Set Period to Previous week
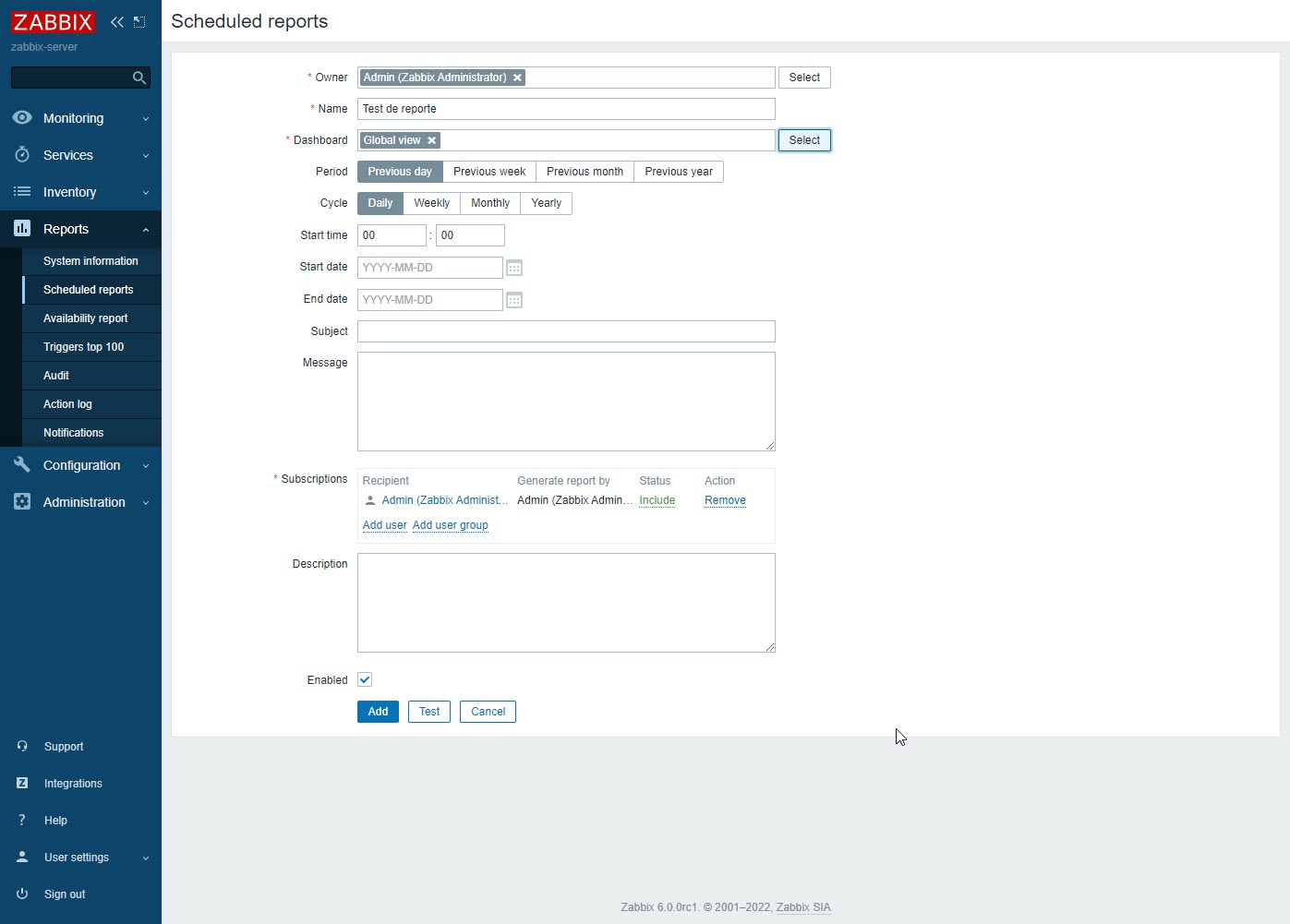 pos(489,172)
